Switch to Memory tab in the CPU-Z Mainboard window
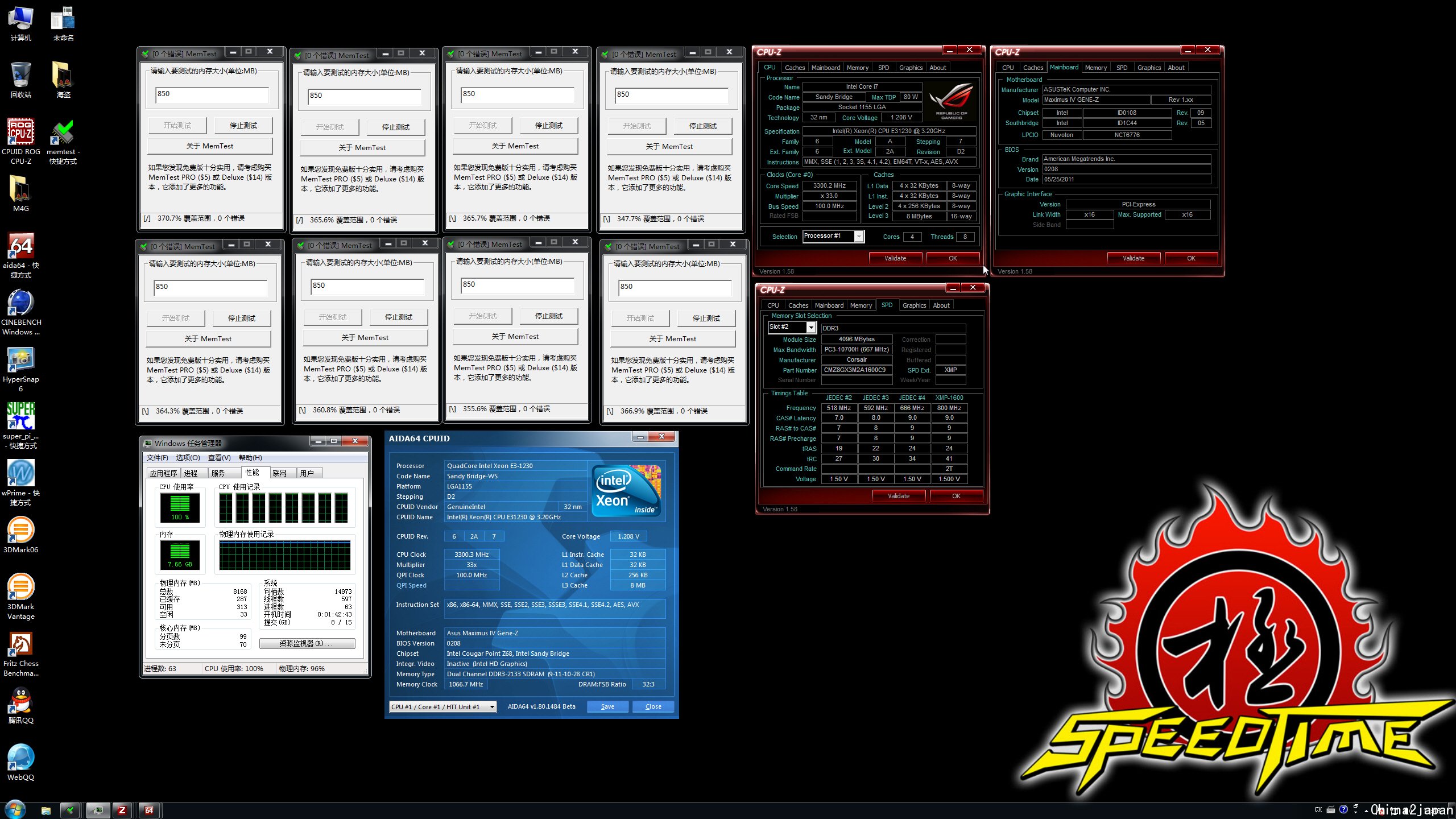Screen dimensions: 1456x819 pyautogui.click(x=1095, y=68)
